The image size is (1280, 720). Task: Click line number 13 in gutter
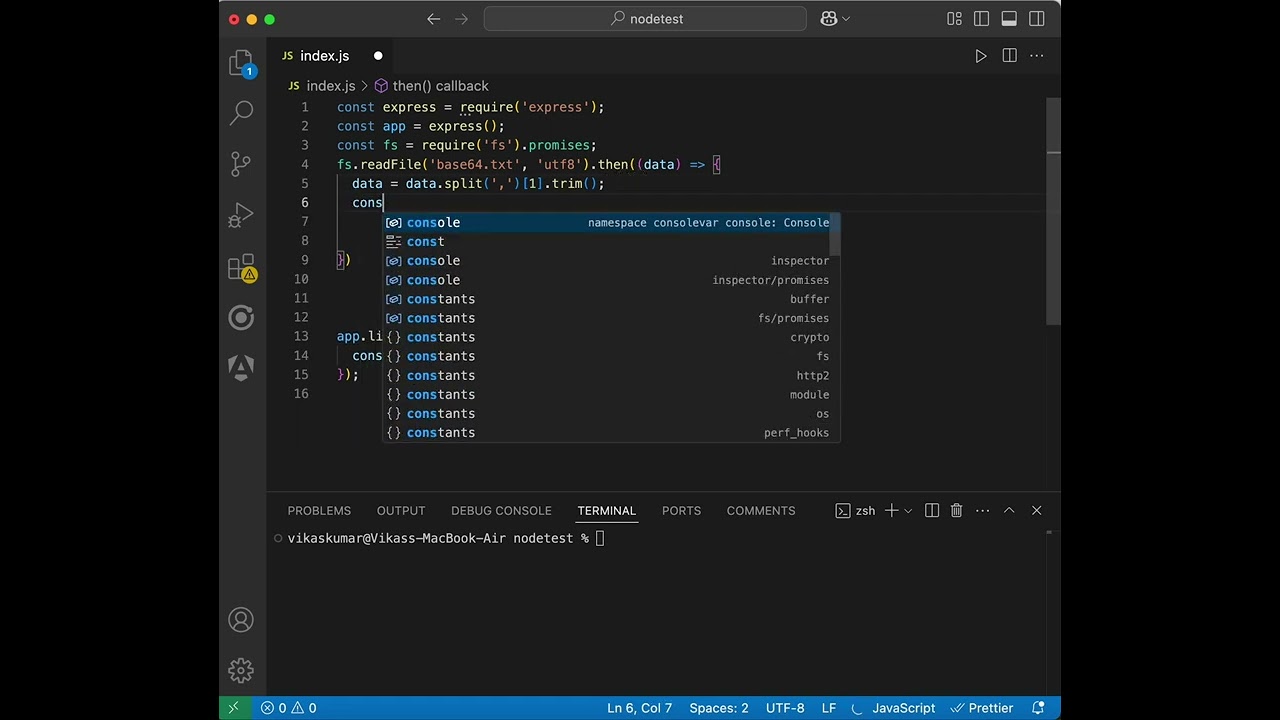click(301, 336)
